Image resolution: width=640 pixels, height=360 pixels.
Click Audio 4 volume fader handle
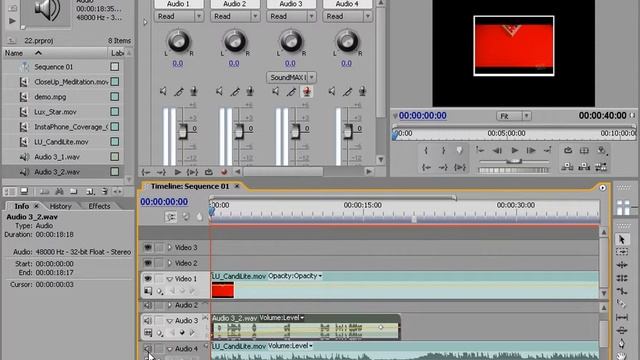pos(347,131)
